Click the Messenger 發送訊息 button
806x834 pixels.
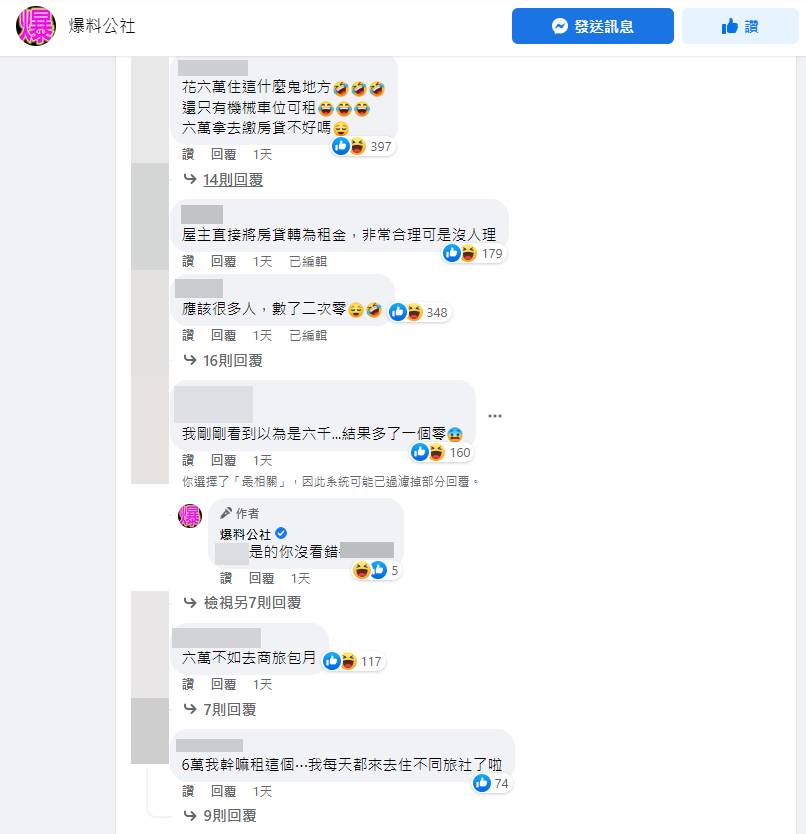coord(593,26)
